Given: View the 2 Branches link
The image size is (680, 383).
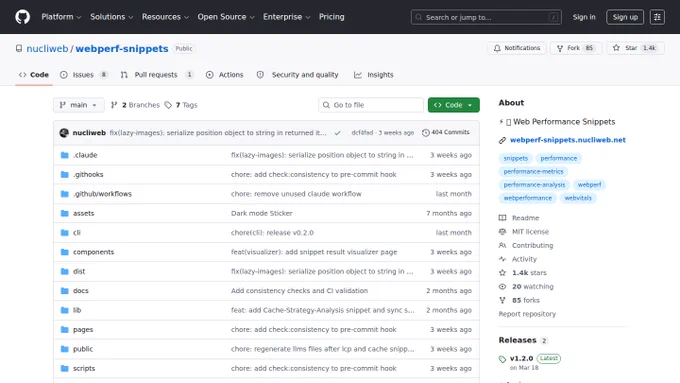Looking at the screenshot, I should (135, 105).
